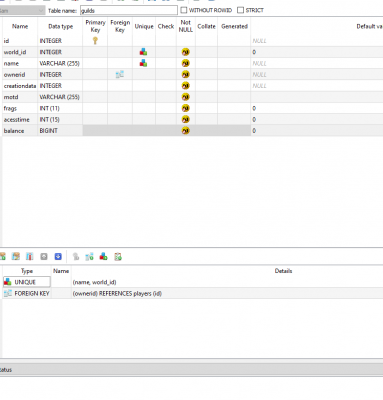Click the add table foreign key icon
Image resolution: width=383 pixels, height=400 pixels.
click(89, 256)
